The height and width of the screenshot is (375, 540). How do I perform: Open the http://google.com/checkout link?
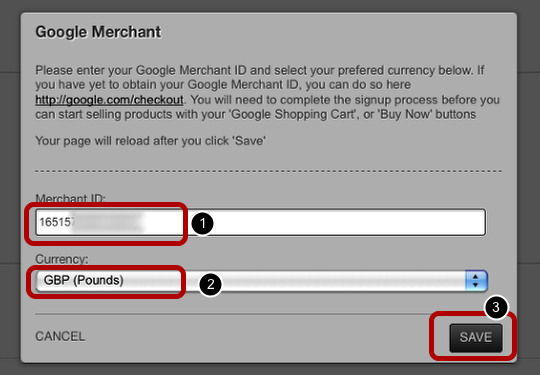pyautogui.click(x=109, y=100)
